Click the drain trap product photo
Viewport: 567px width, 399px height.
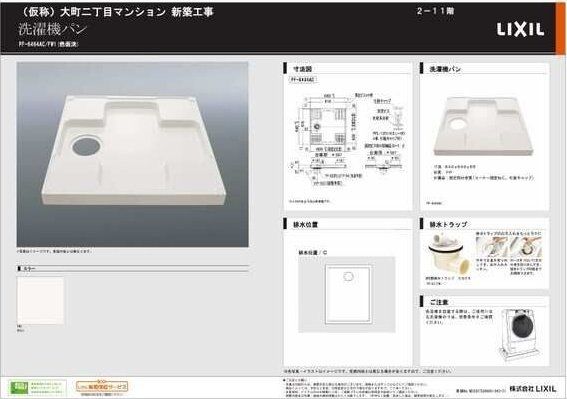(449, 255)
